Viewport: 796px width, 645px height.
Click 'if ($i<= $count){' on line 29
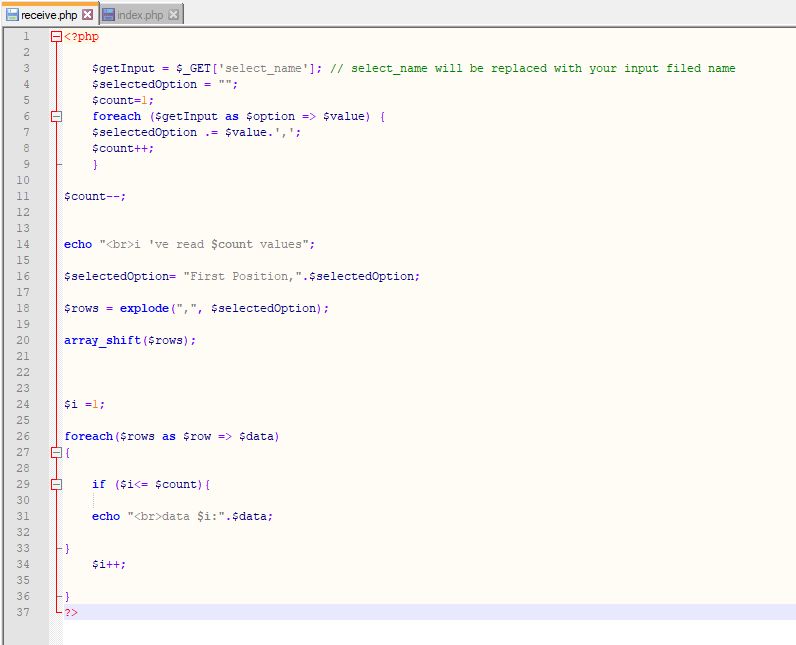tap(151, 484)
